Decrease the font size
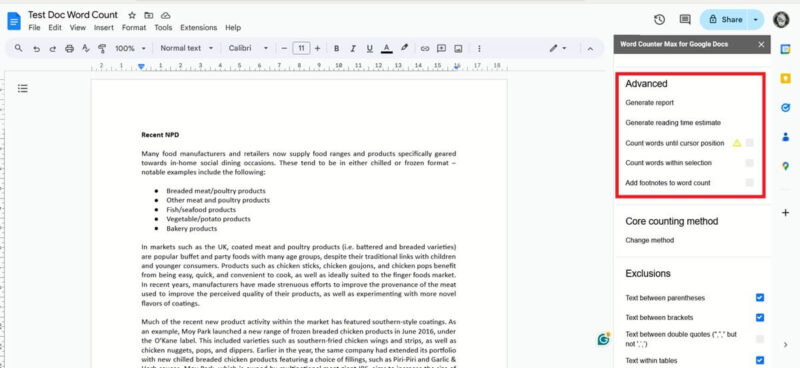 click(x=284, y=48)
